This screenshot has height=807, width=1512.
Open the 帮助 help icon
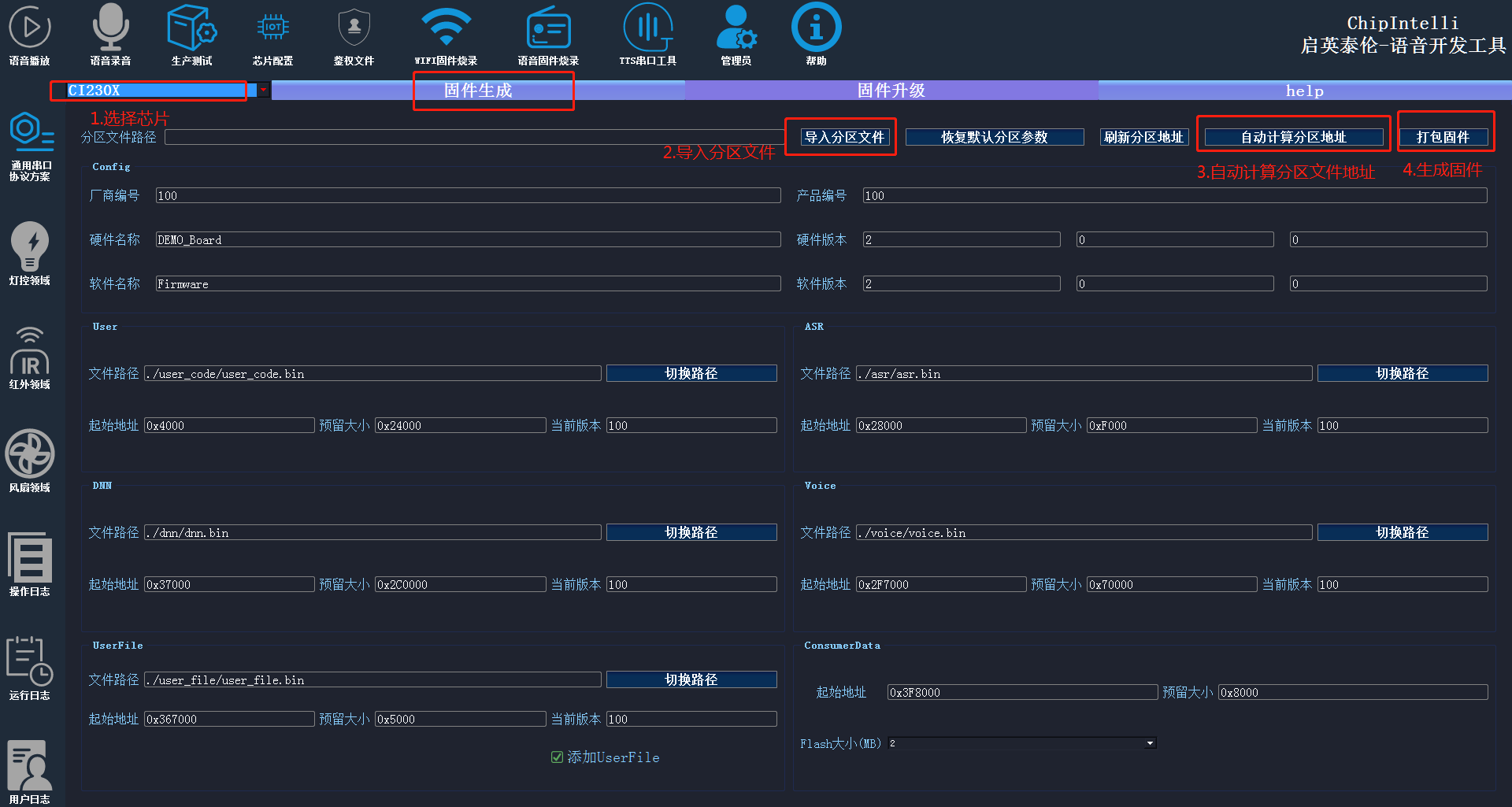816,35
